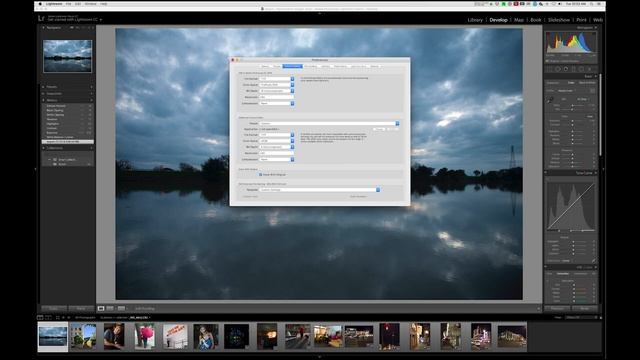Adjust the Exposure slider
The image size is (640, 360).
(573, 121)
